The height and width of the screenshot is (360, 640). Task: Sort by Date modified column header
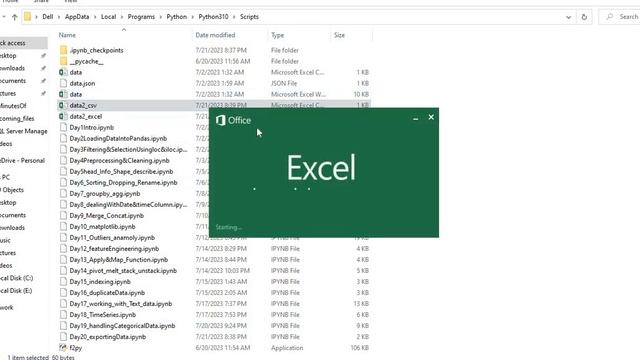tap(215, 35)
